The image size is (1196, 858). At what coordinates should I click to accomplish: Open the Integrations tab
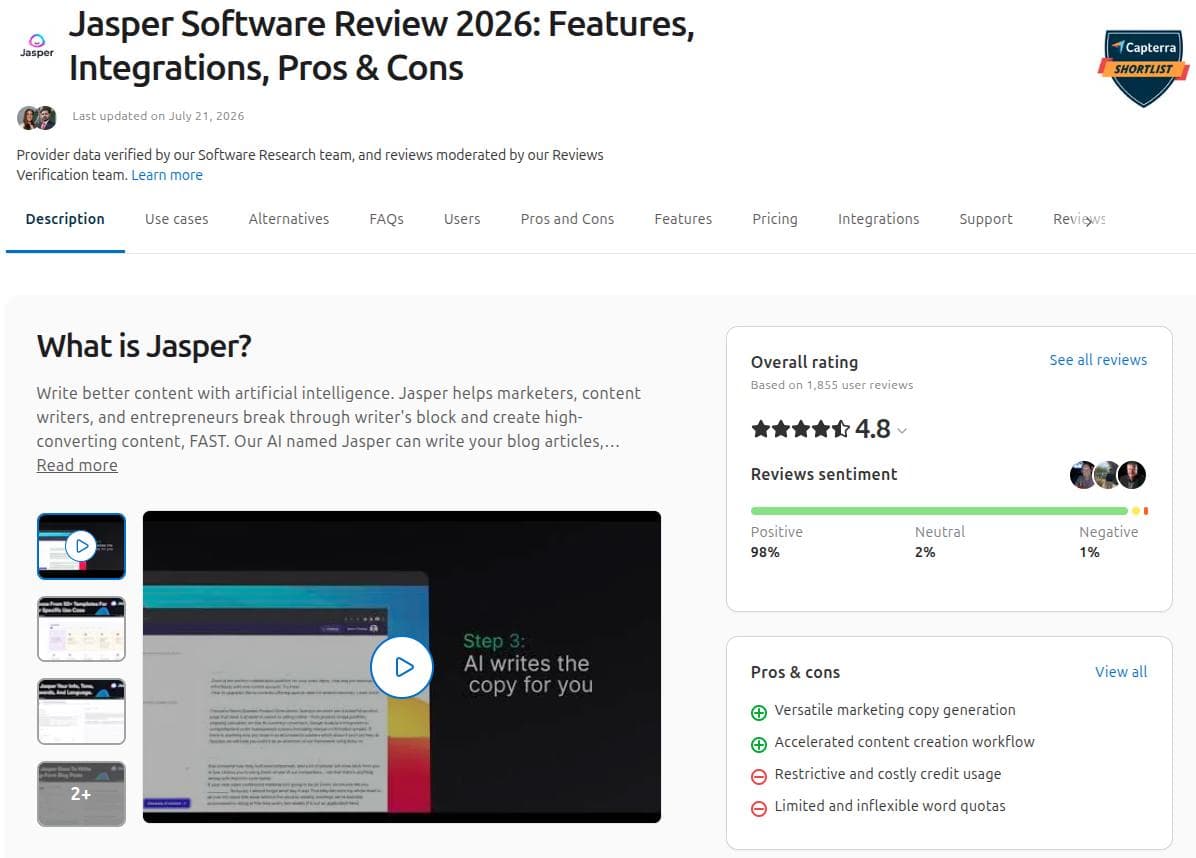878,219
